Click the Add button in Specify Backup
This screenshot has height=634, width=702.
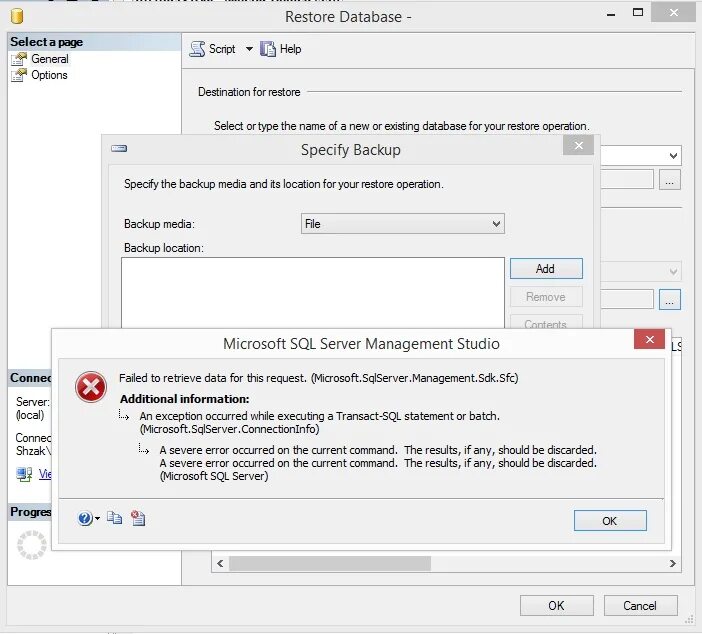[546, 268]
